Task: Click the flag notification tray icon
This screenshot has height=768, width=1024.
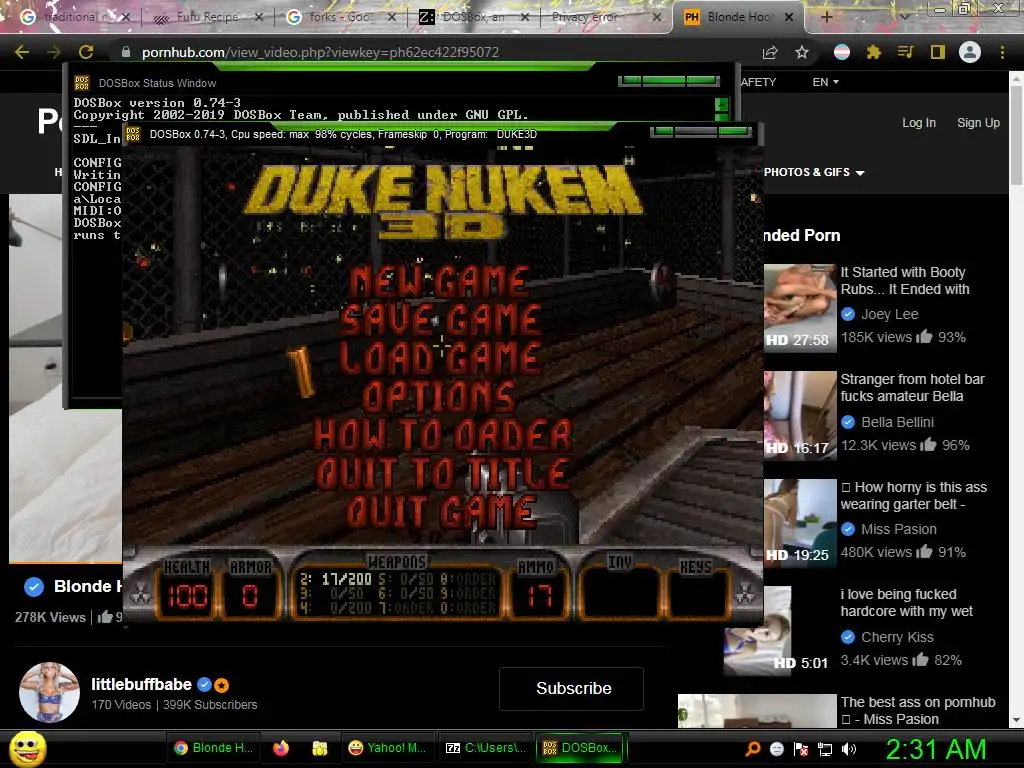Action: pos(801,749)
